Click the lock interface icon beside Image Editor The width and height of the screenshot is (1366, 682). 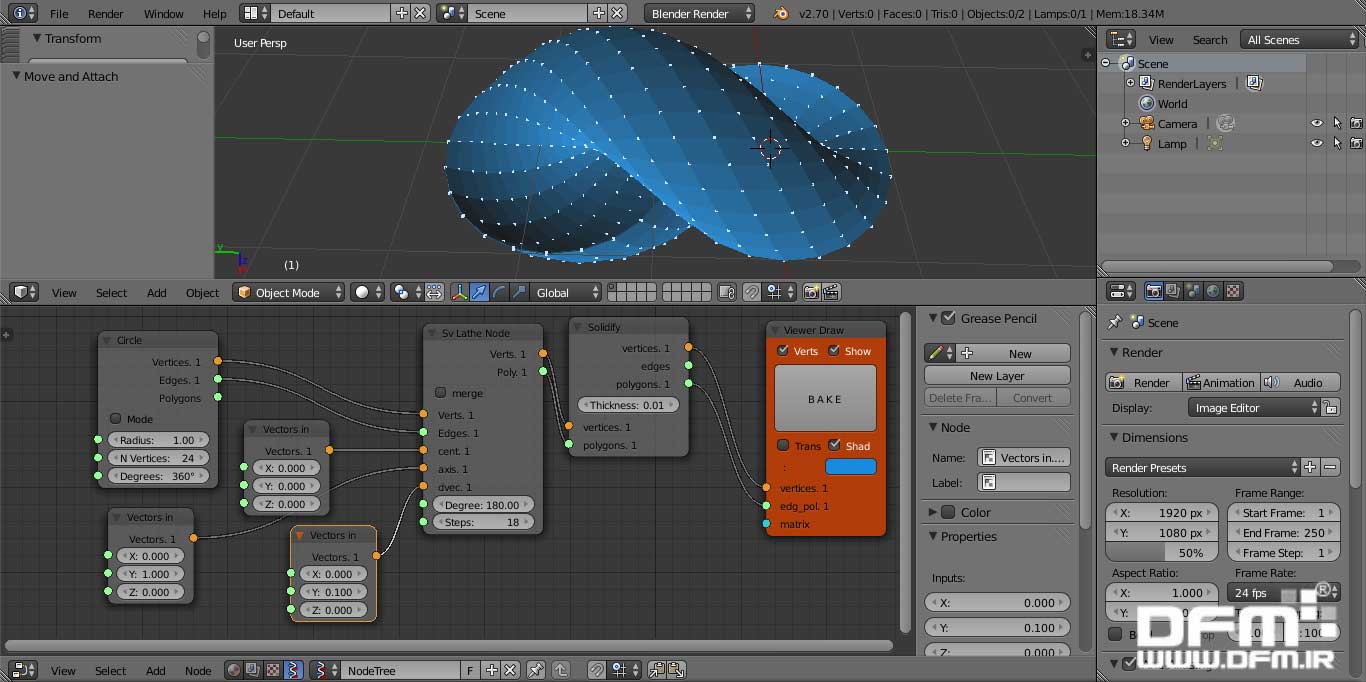point(1330,408)
